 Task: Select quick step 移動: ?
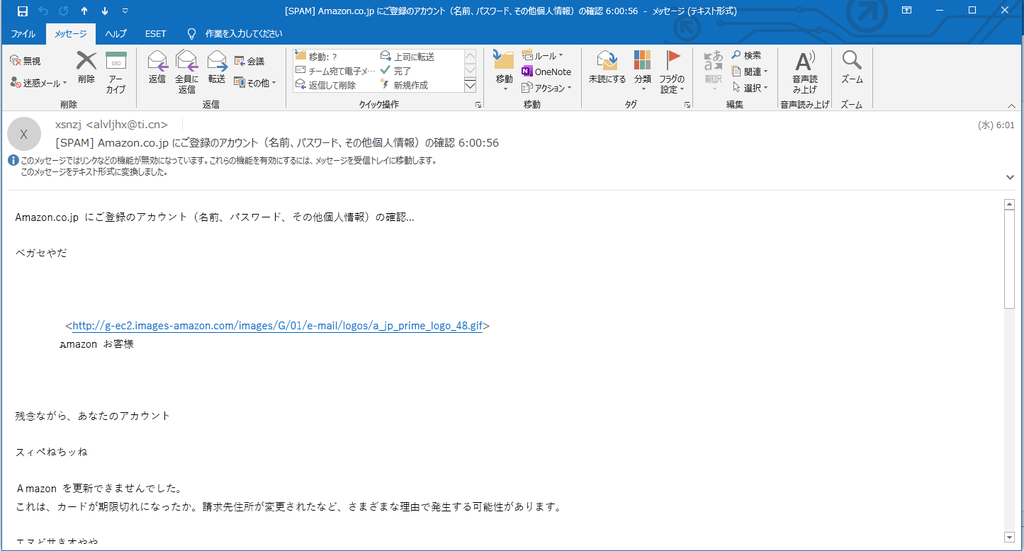pos(335,57)
